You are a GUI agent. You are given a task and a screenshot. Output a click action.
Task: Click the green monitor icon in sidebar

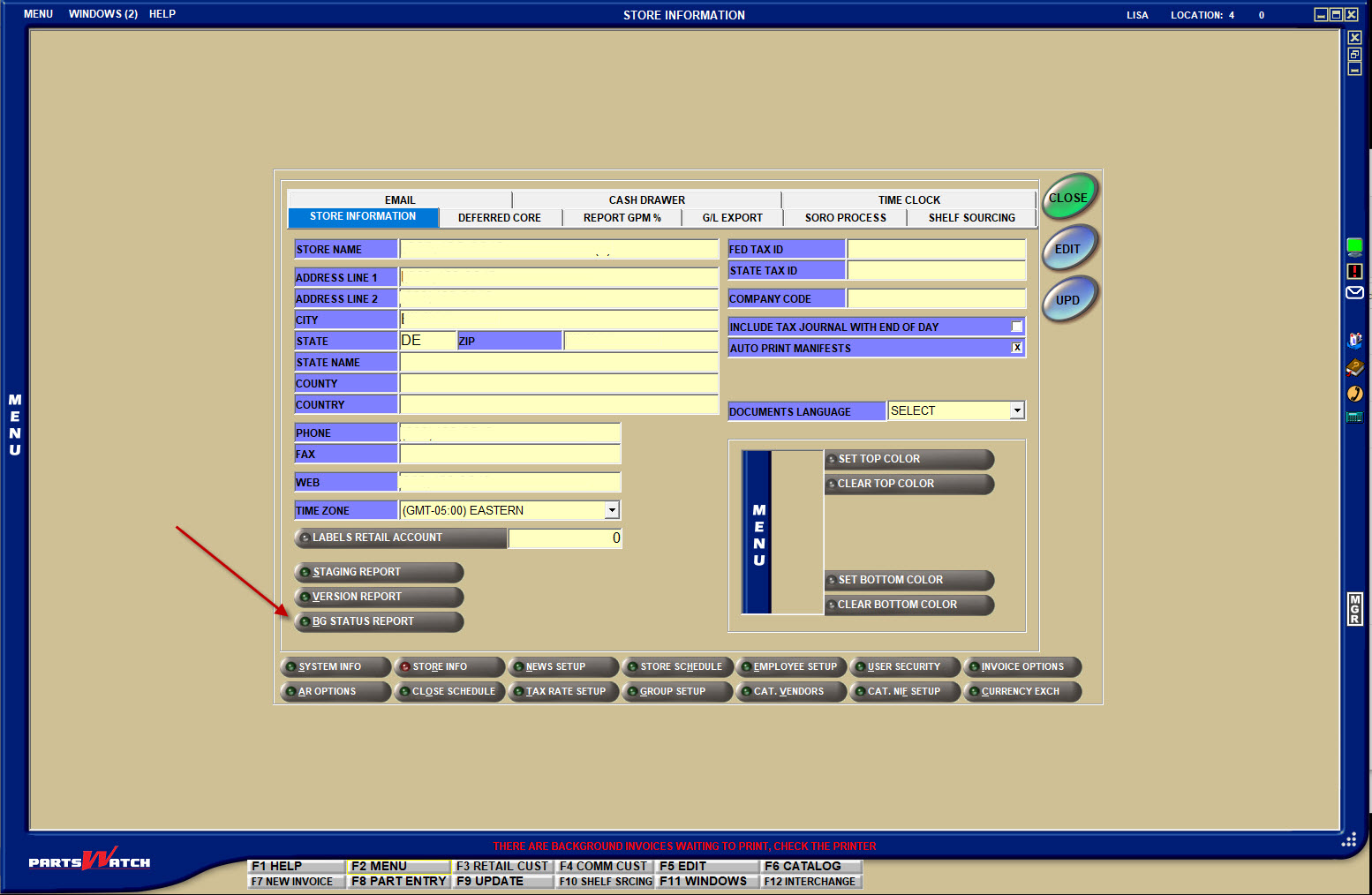pos(1354,246)
